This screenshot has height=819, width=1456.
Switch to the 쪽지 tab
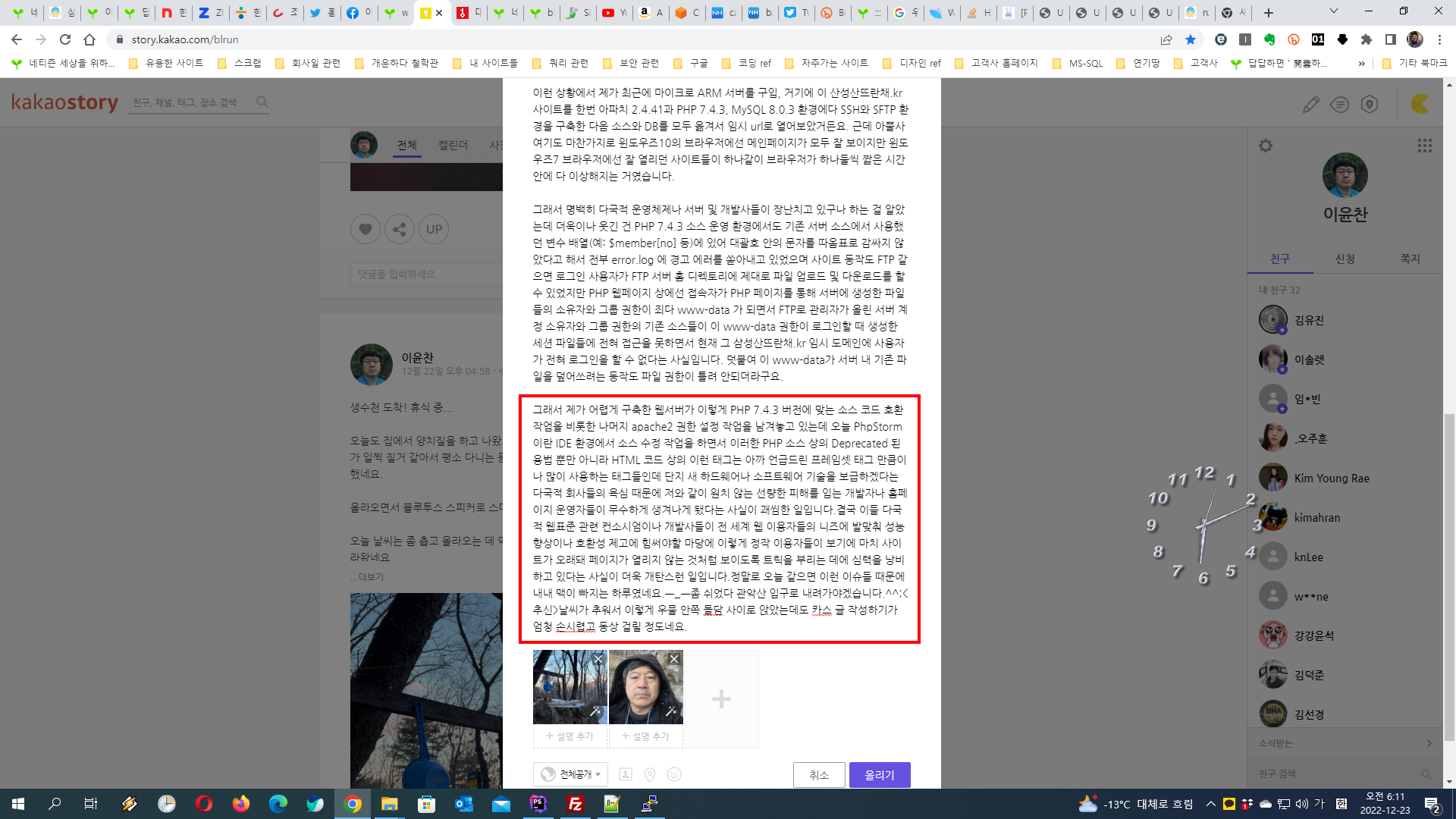coord(1410,259)
